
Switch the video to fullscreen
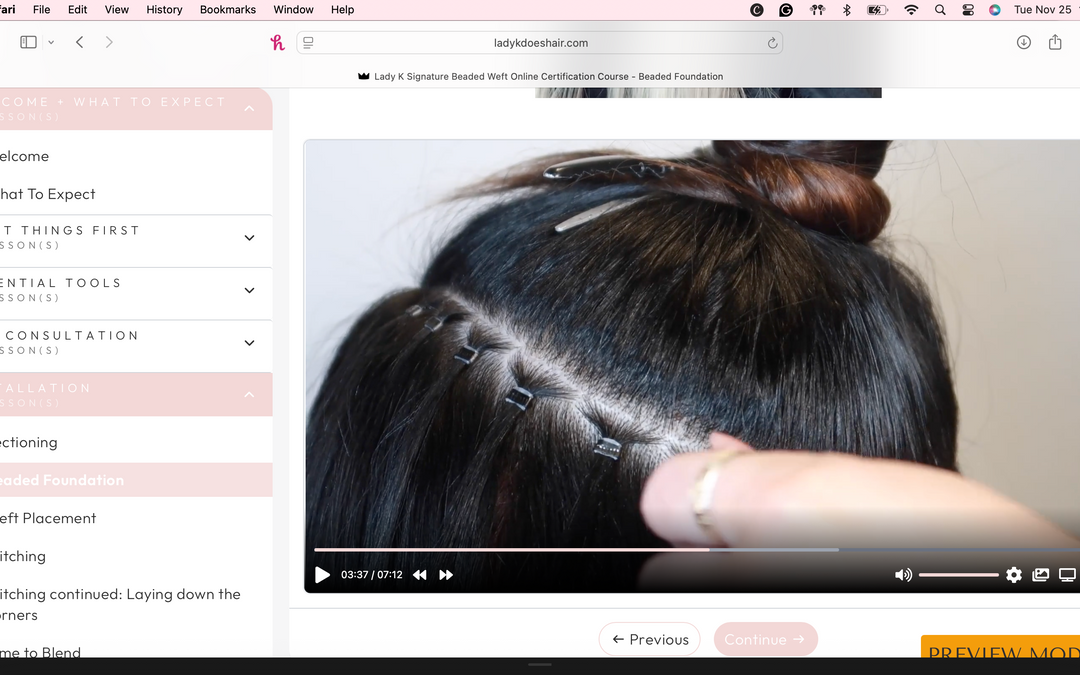pyautogui.click(x=1066, y=575)
